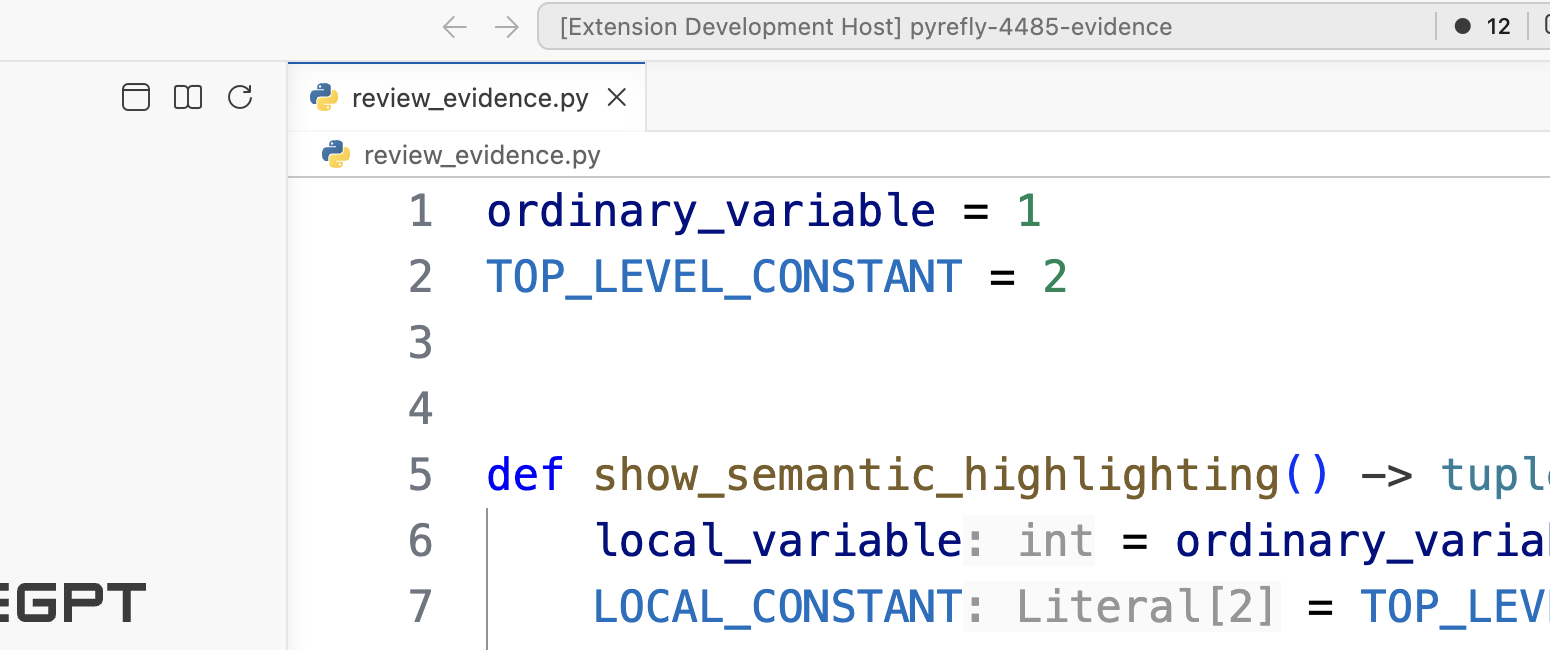Click line number 1 in the gutter
The height and width of the screenshot is (650, 1550).
point(421,211)
